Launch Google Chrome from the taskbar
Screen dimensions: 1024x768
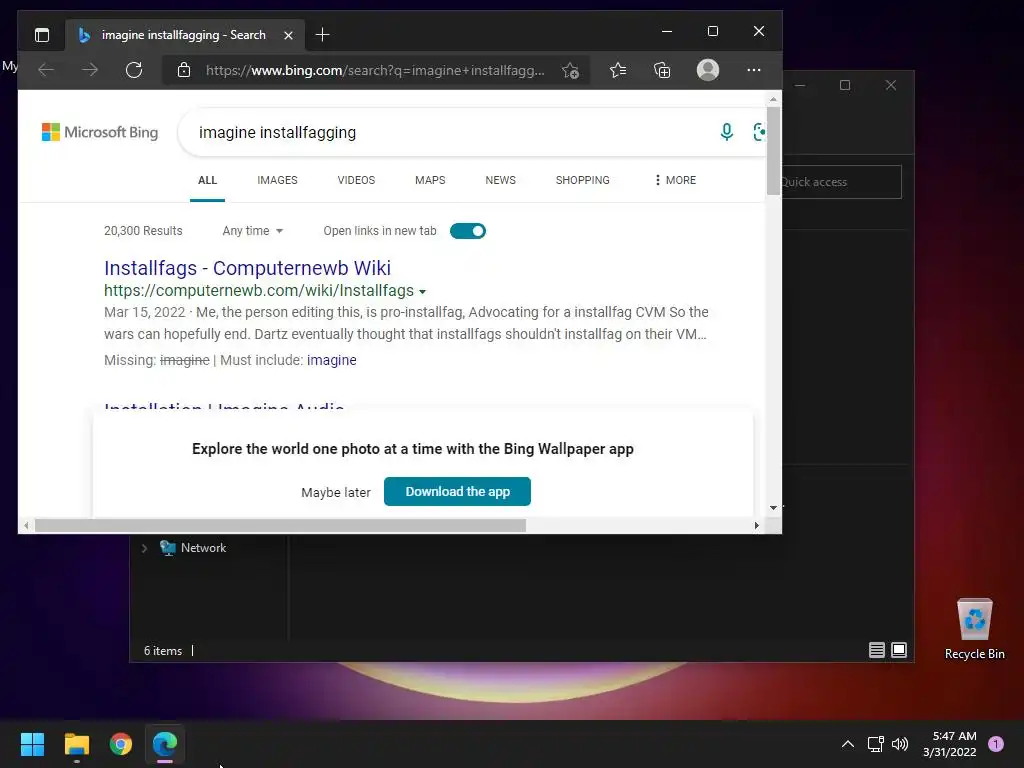tap(121, 744)
